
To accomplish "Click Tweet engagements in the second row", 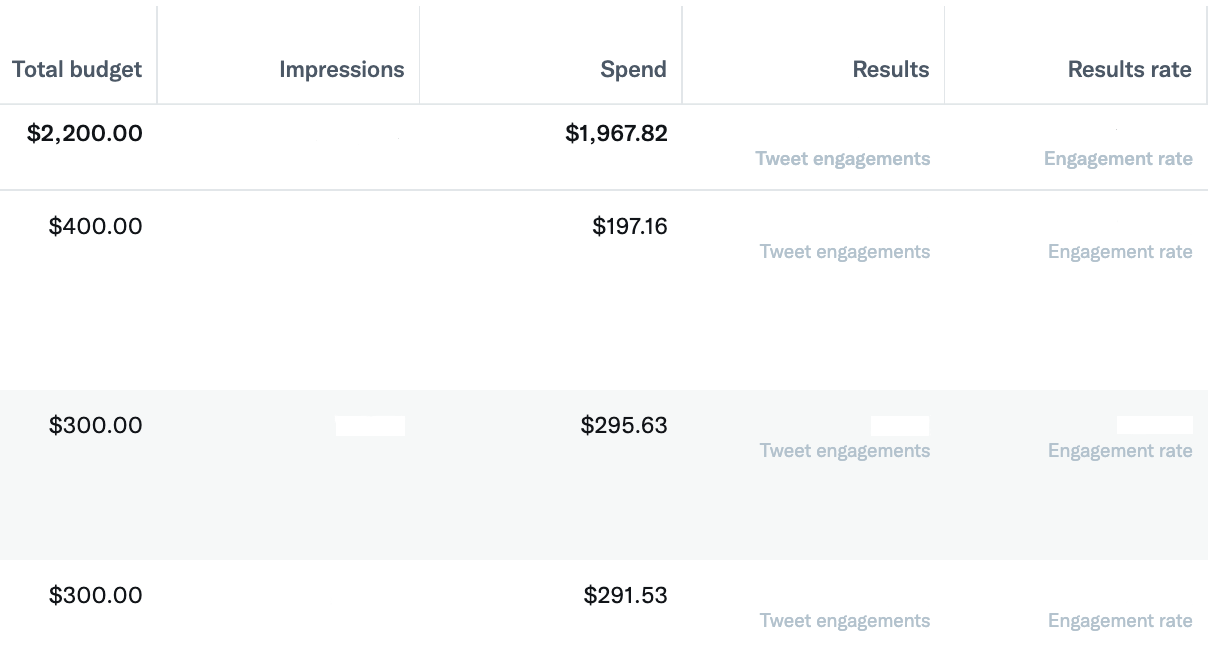I will (843, 251).
